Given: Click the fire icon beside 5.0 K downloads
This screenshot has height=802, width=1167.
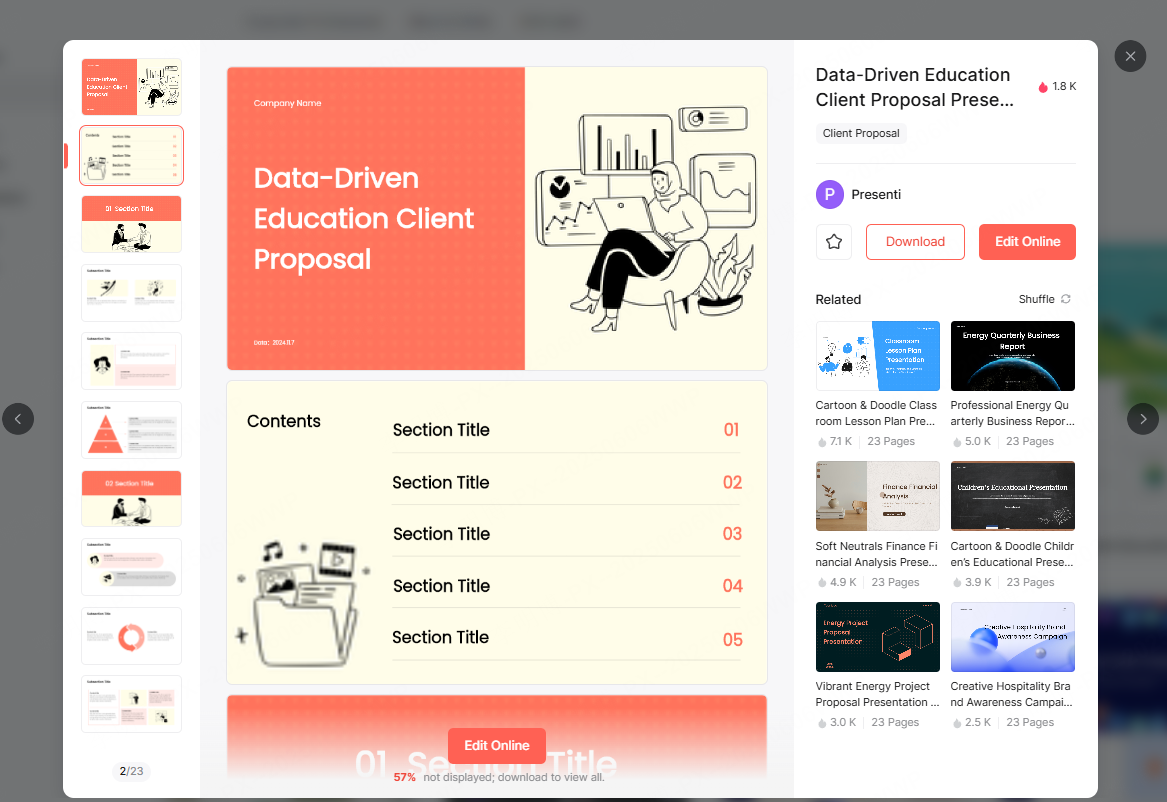Looking at the screenshot, I should [955, 441].
